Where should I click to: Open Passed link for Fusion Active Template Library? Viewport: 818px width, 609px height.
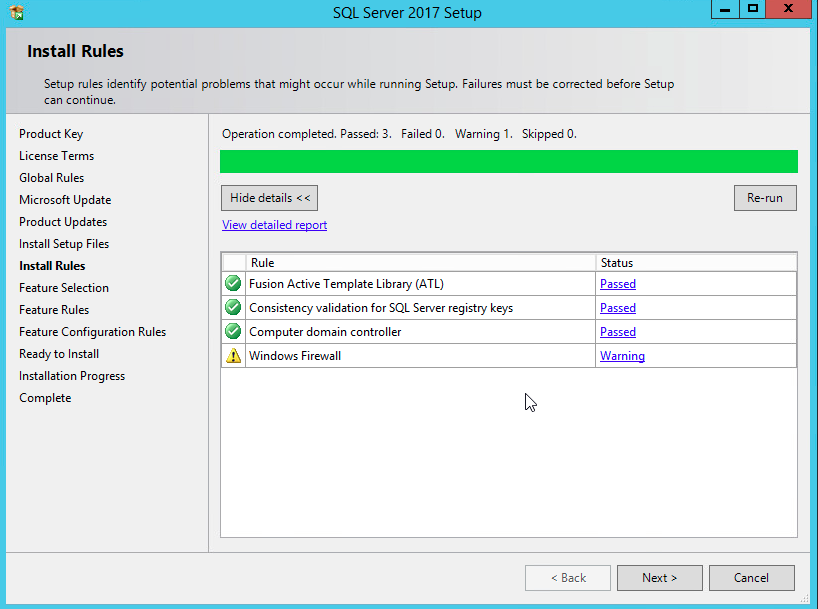617,284
